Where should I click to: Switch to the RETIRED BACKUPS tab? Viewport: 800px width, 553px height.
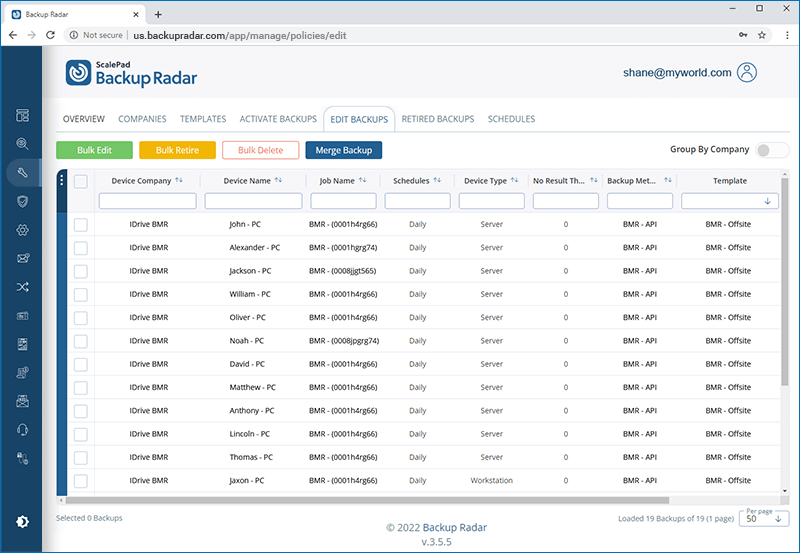pyautogui.click(x=438, y=119)
